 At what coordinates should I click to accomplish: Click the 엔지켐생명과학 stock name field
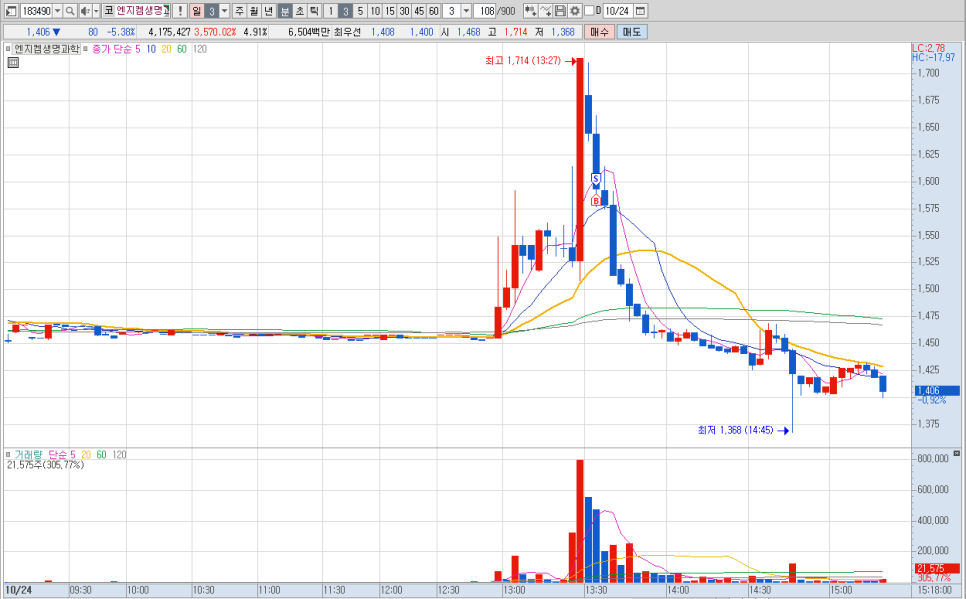[x=142, y=11]
